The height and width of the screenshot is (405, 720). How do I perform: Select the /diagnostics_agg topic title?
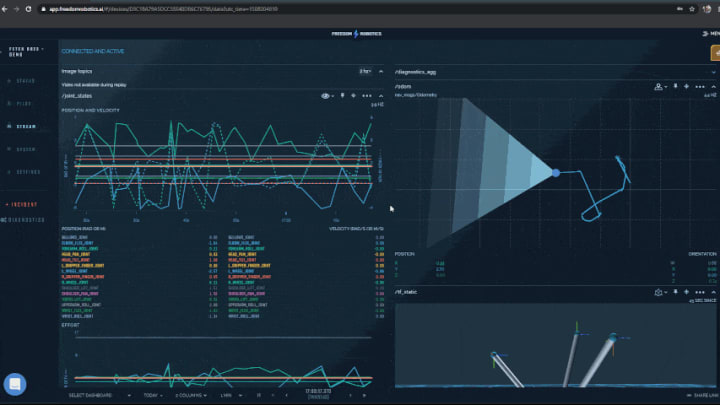(x=416, y=72)
